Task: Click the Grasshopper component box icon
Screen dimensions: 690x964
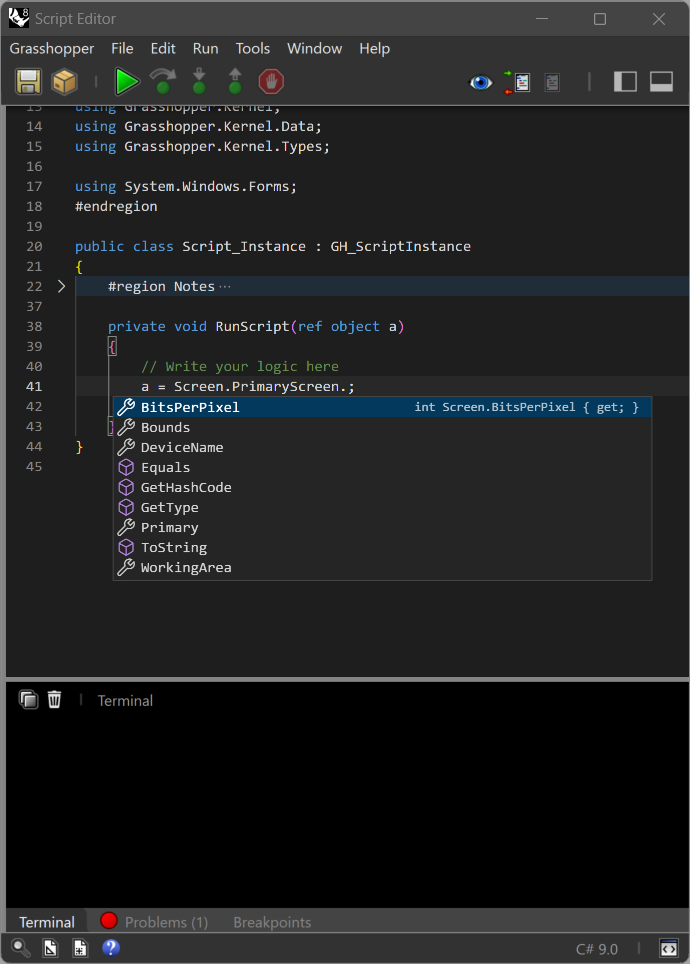Action: [x=63, y=81]
